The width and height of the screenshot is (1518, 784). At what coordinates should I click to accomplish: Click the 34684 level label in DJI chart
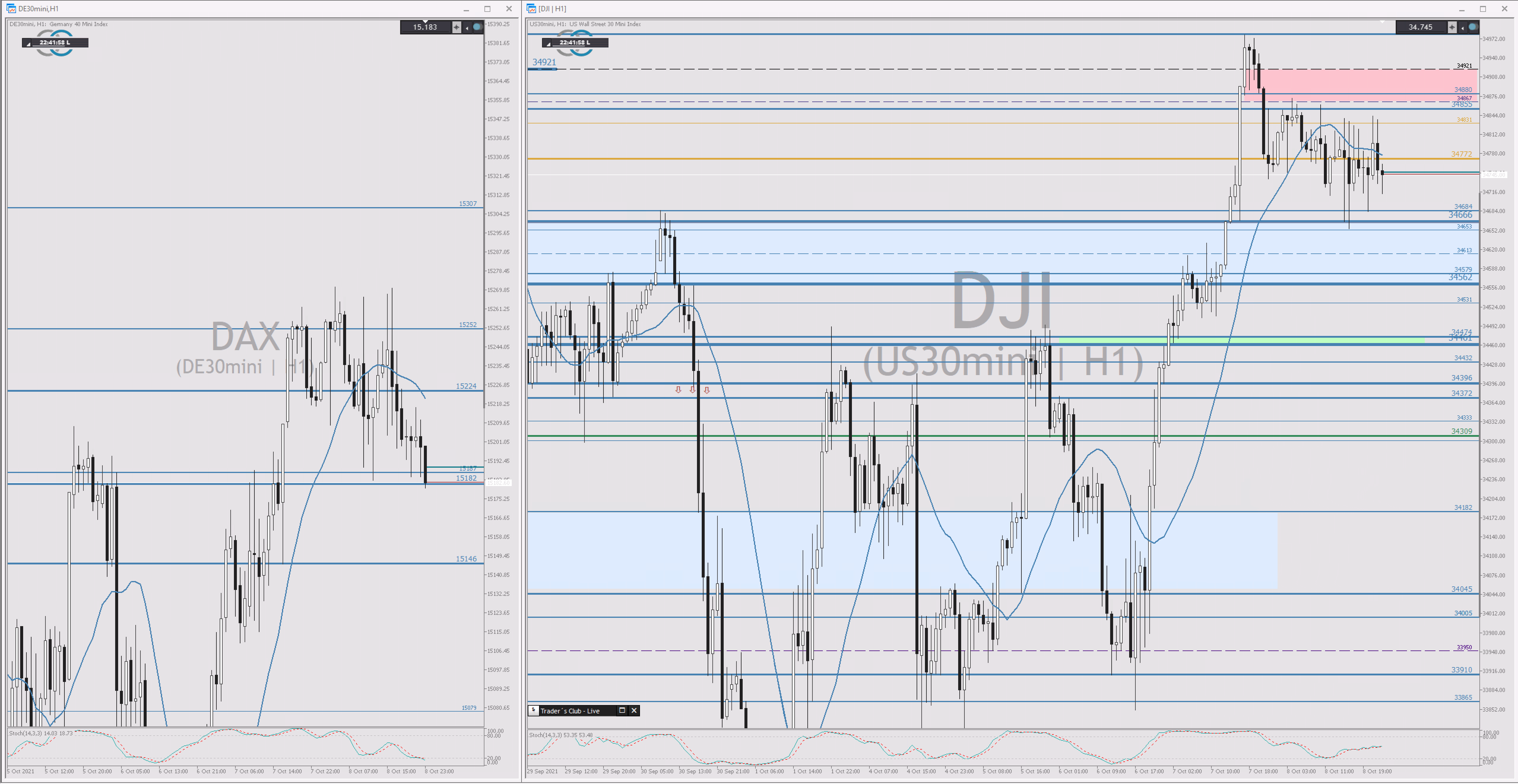click(1463, 207)
